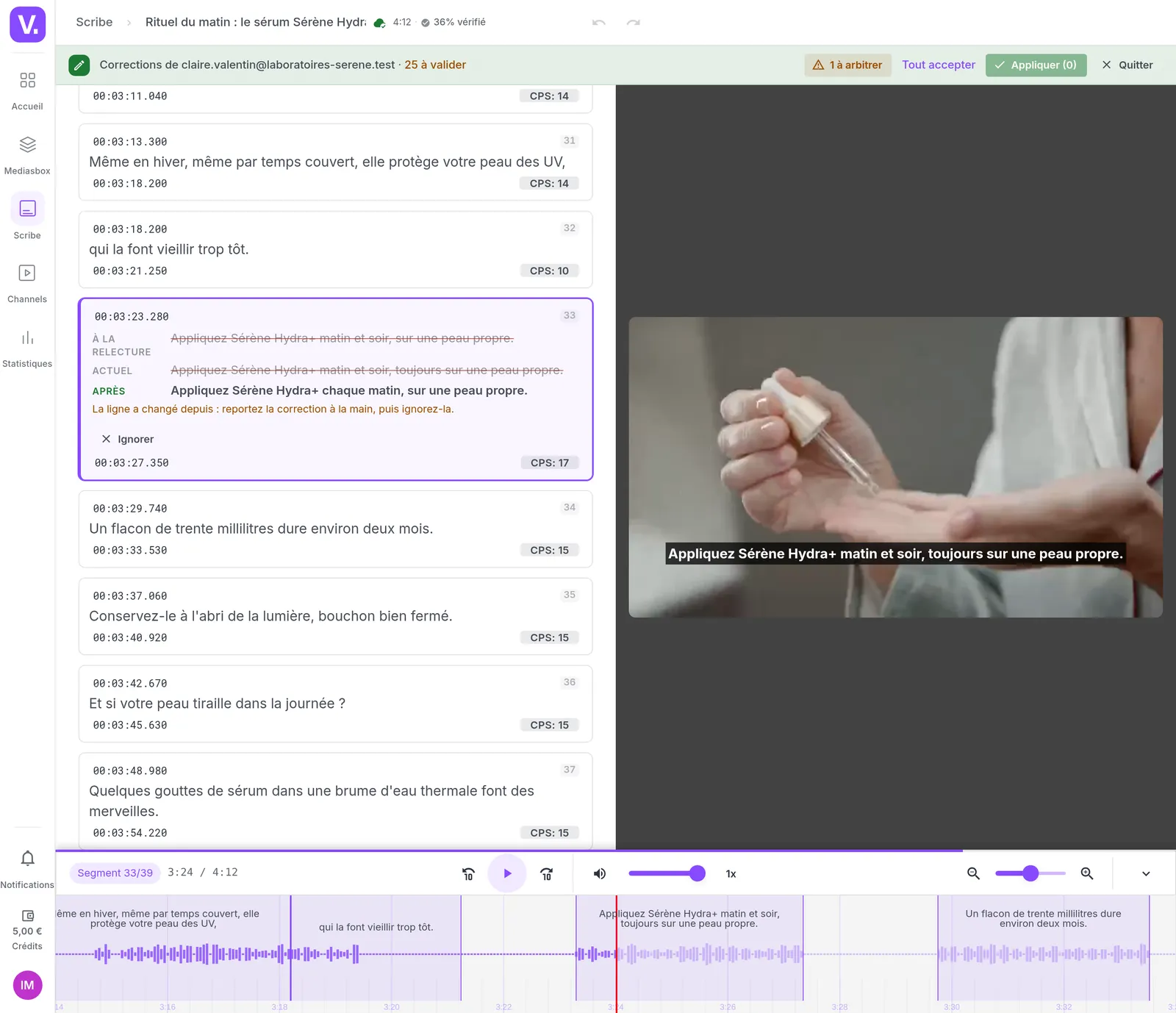Redo the last edit
This screenshot has height=1013, width=1176.
633,22
